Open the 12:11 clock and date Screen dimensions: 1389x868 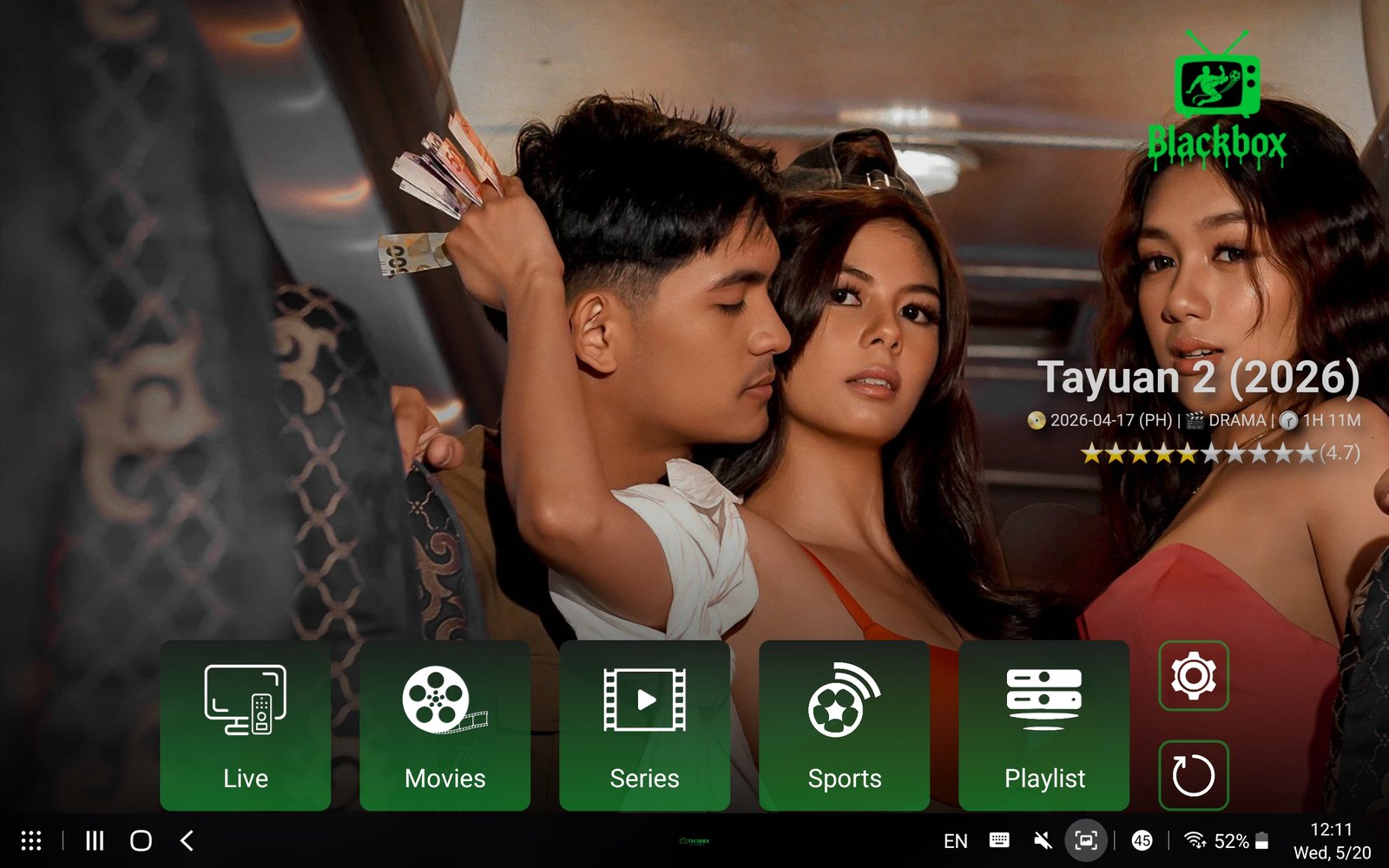(x=1332, y=840)
